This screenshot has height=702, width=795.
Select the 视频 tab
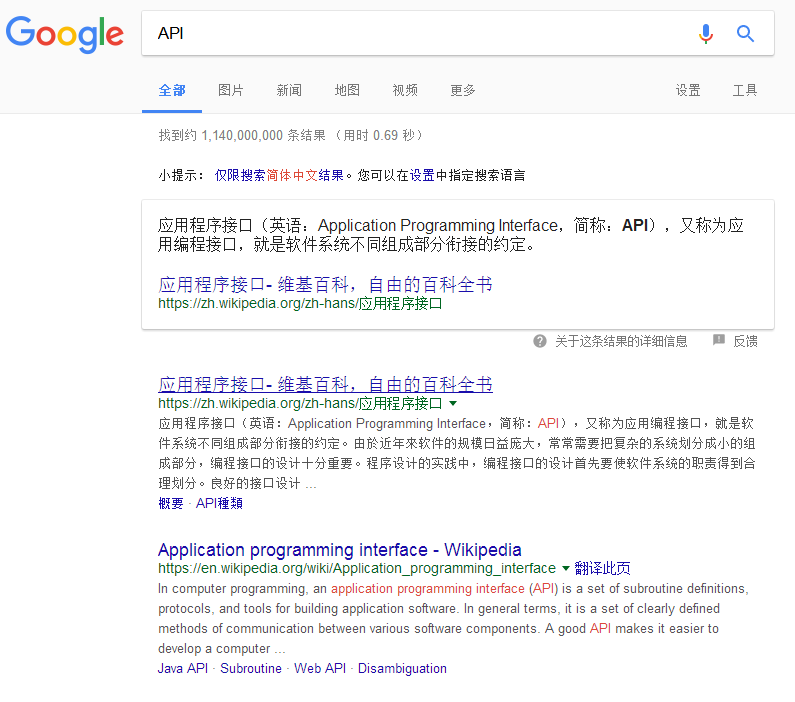405,90
